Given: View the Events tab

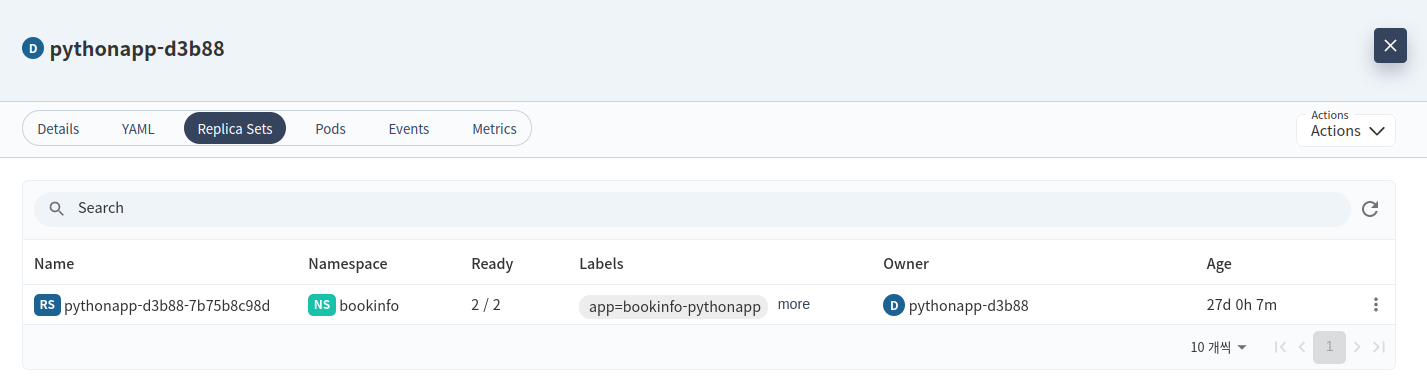Looking at the screenshot, I should 409,129.
